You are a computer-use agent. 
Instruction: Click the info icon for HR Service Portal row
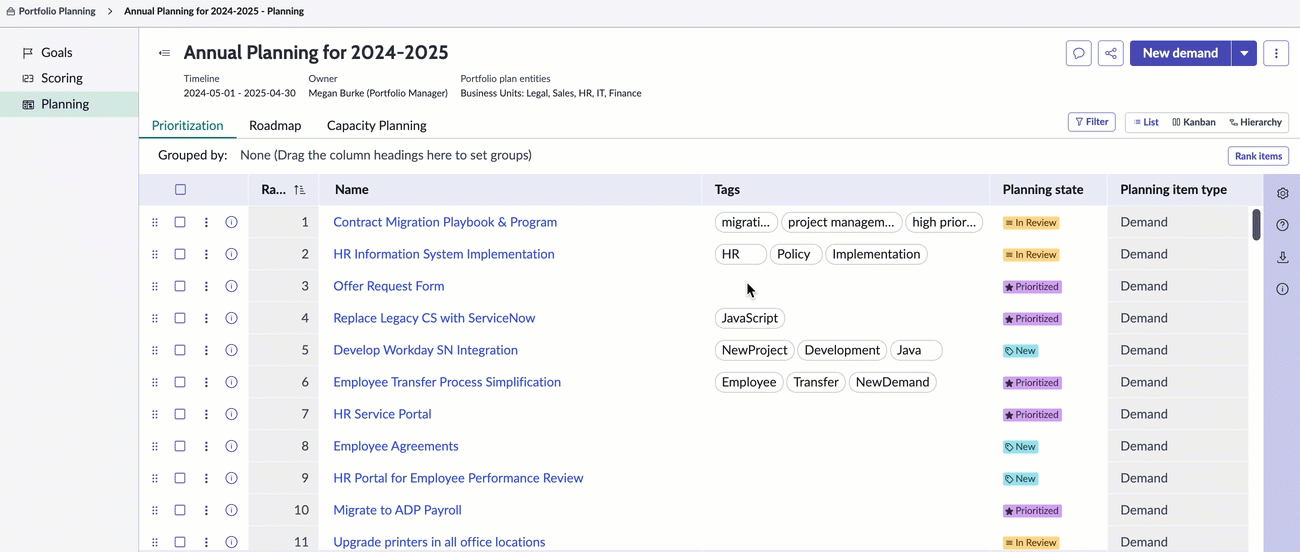tap(231, 414)
